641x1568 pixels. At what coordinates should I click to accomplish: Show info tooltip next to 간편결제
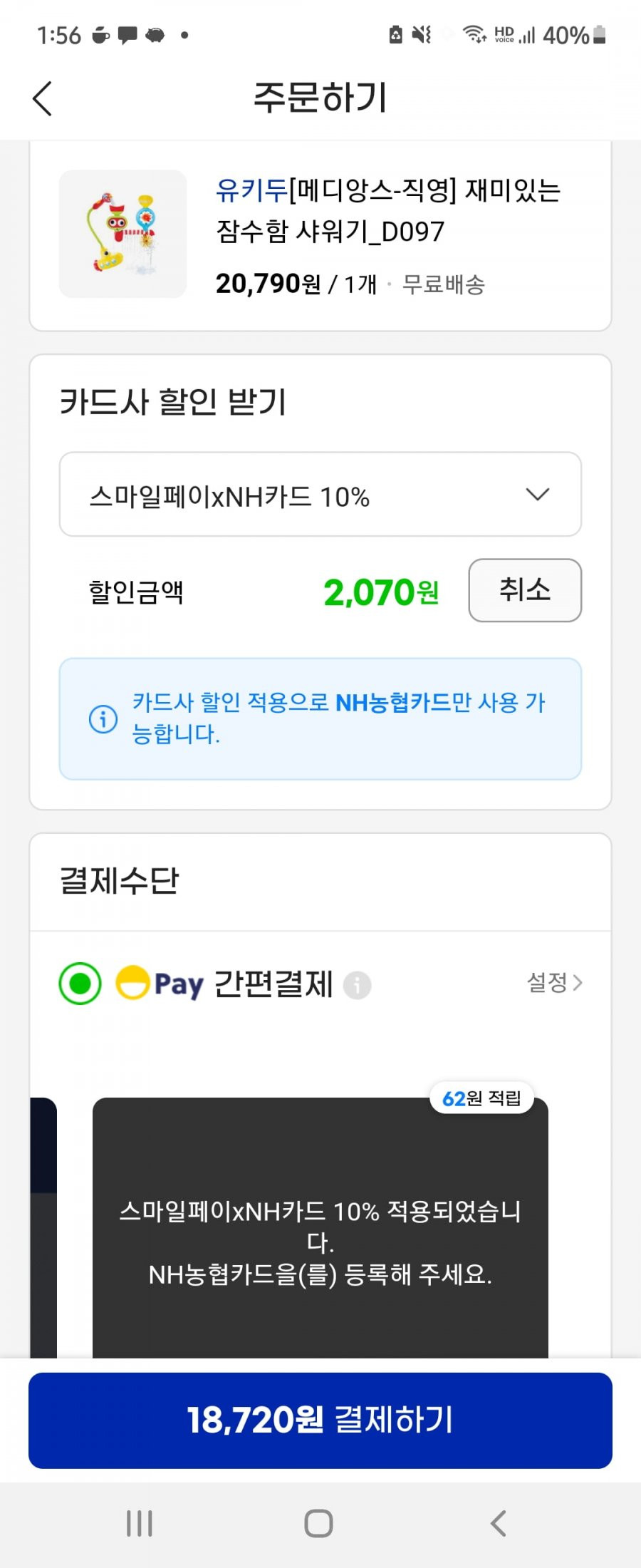pyautogui.click(x=357, y=985)
